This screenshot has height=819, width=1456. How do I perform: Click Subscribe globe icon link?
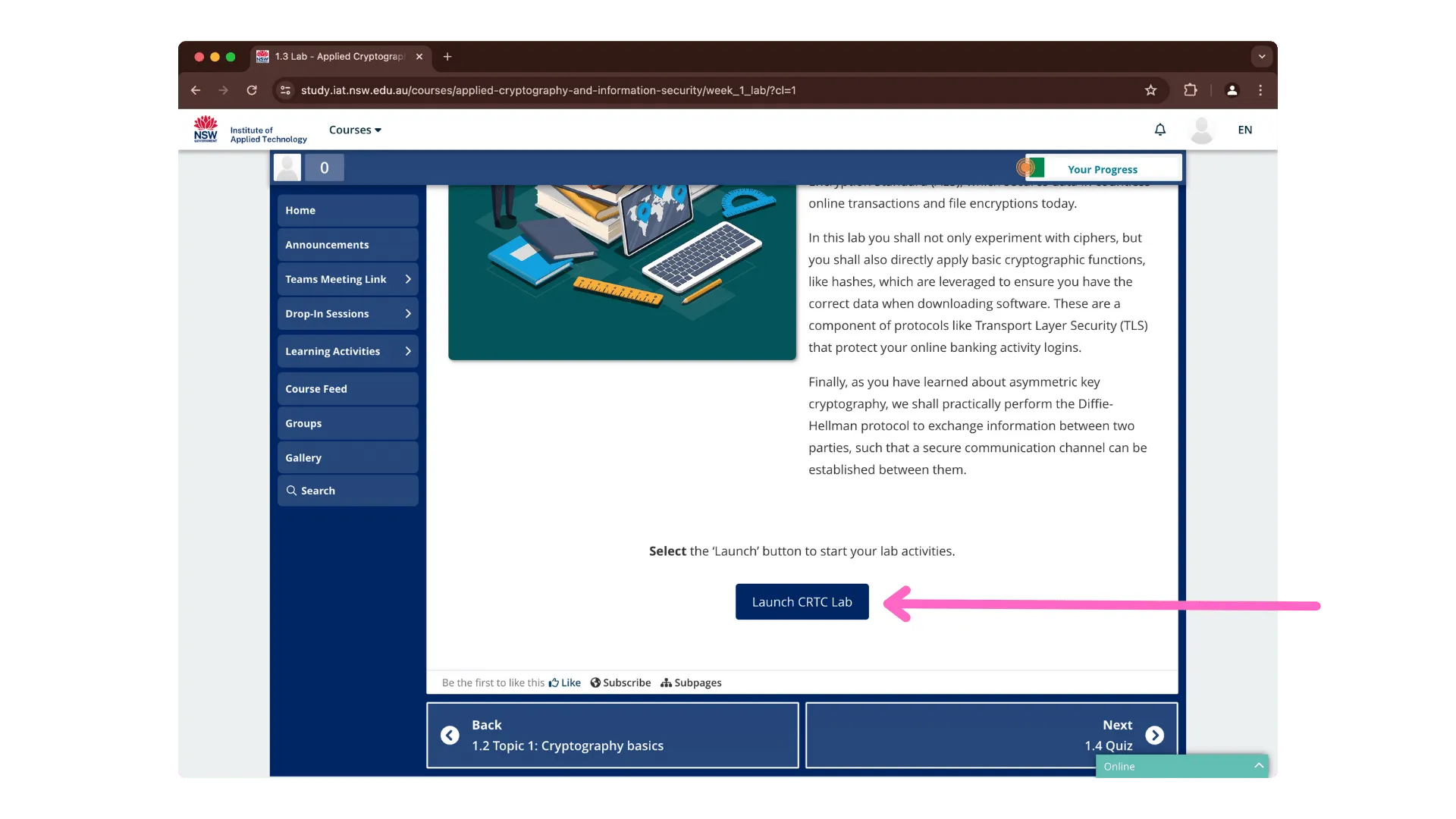point(596,682)
